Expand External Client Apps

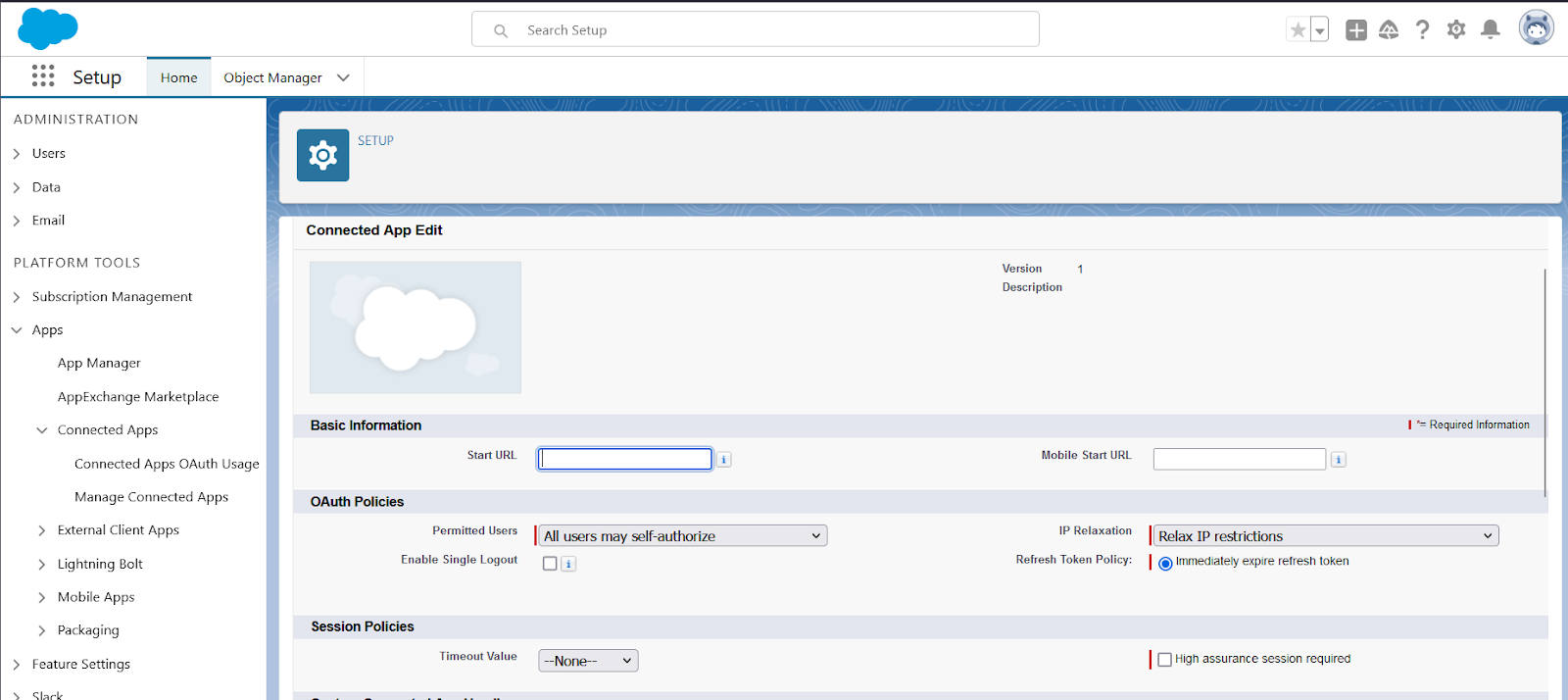(x=42, y=530)
